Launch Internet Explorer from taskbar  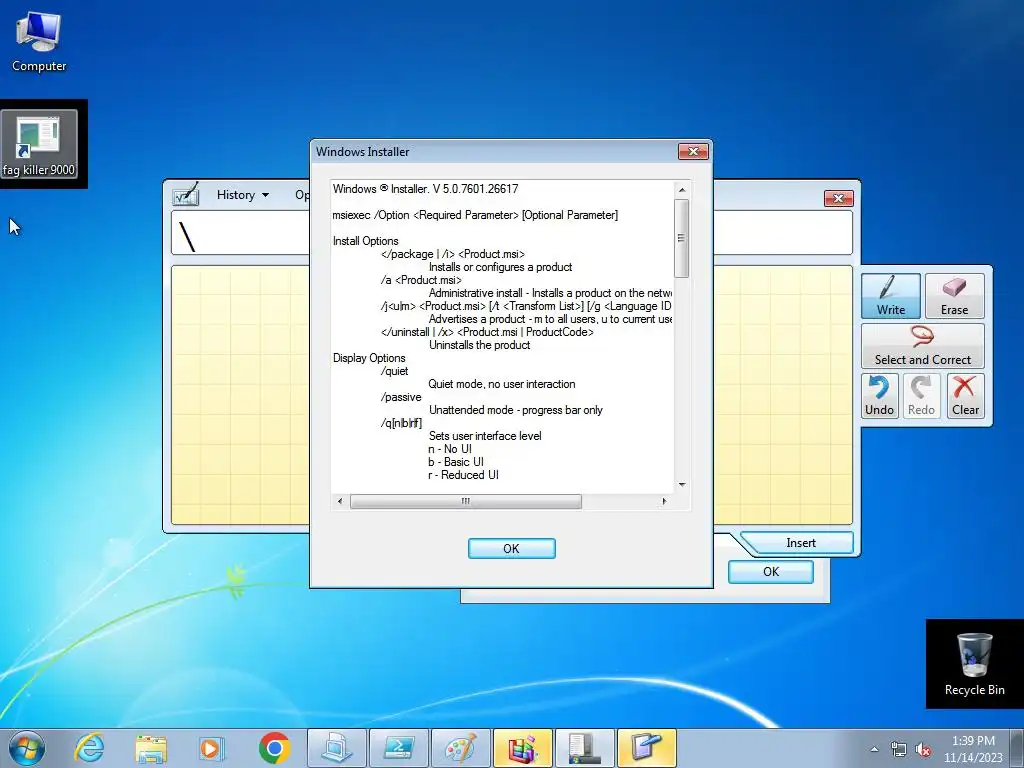pos(89,748)
